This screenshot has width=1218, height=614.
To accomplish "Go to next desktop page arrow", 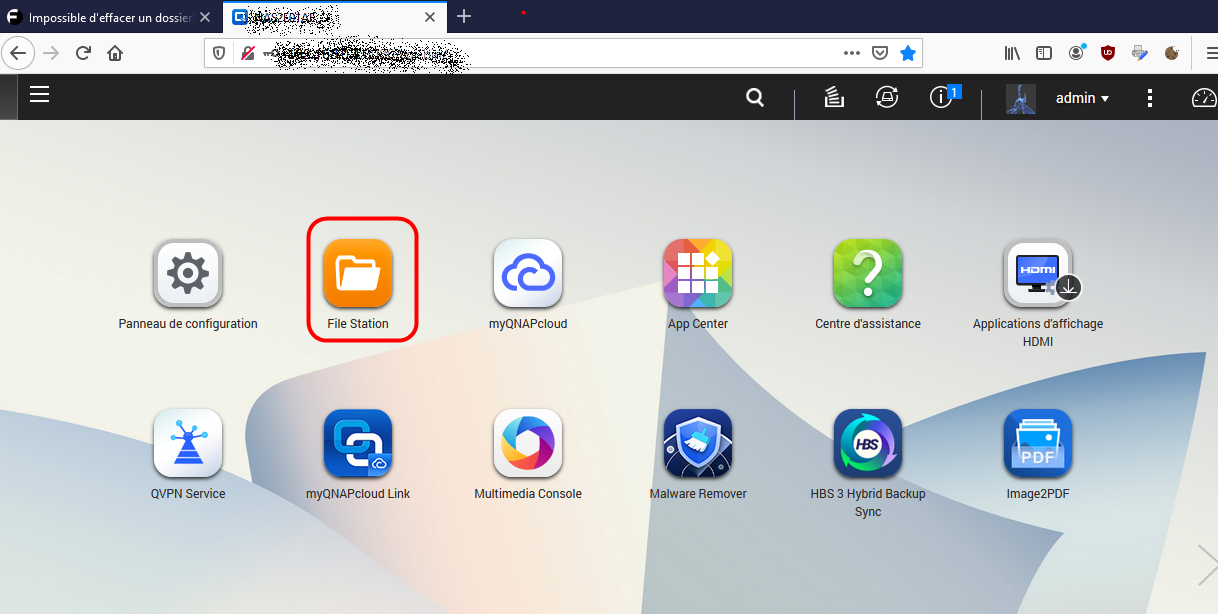I will click(x=1207, y=565).
